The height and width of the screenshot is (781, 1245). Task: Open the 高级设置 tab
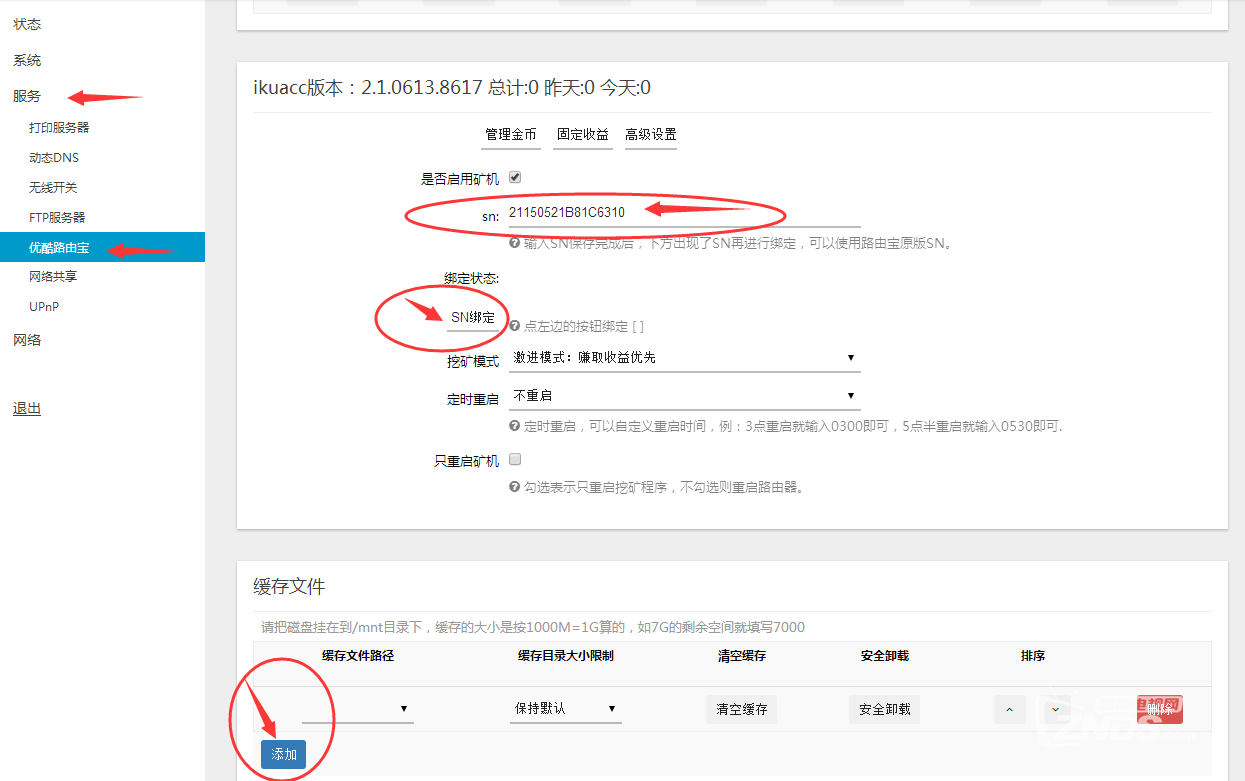pyautogui.click(x=651, y=135)
